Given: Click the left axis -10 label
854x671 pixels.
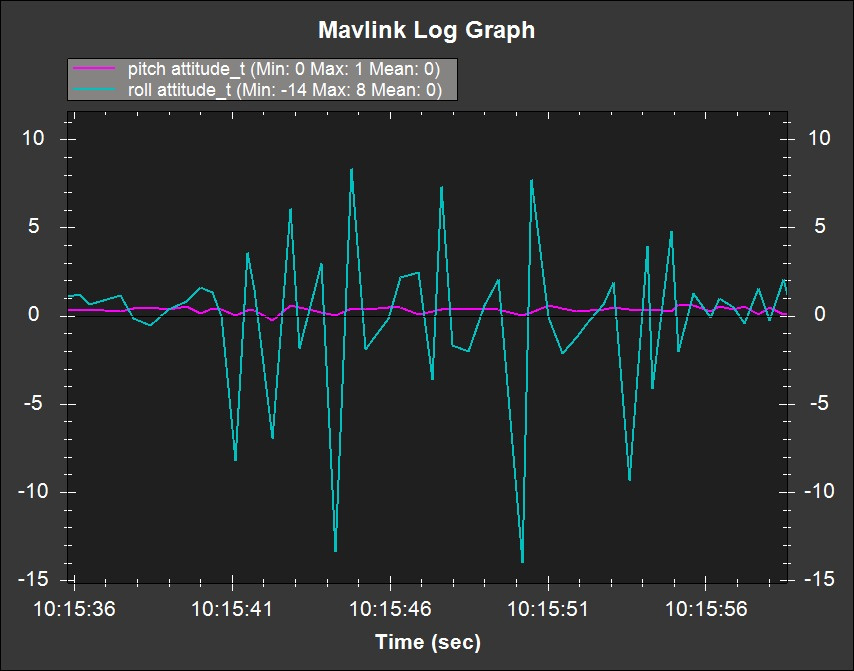Looking at the screenshot, I should click(x=31, y=492).
